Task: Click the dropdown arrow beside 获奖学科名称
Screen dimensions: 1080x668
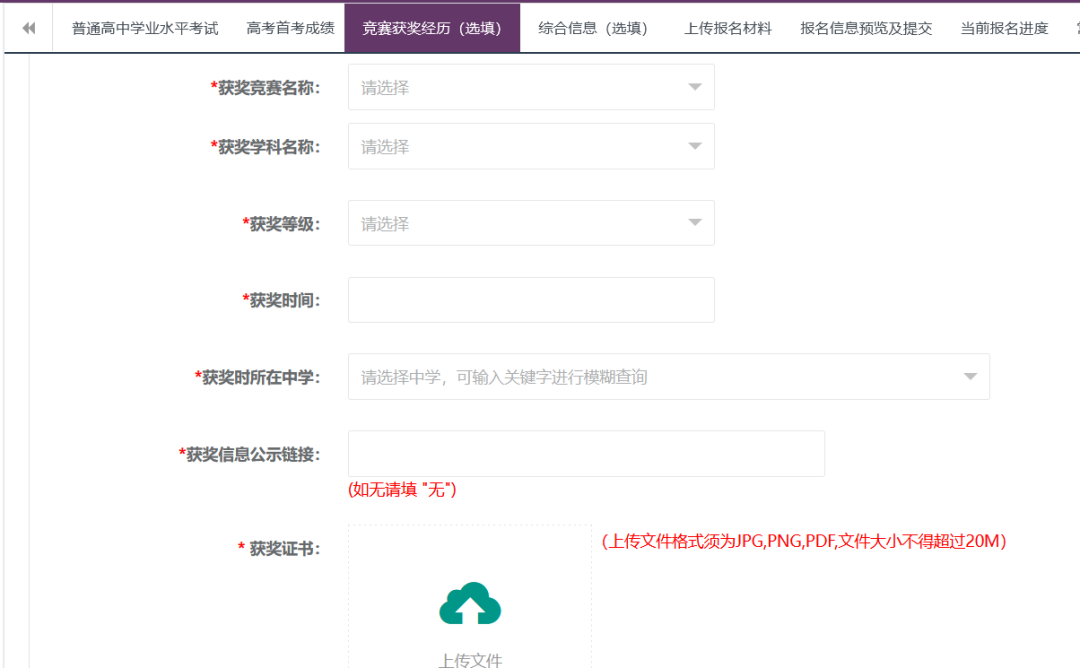Action: point(694,146)
